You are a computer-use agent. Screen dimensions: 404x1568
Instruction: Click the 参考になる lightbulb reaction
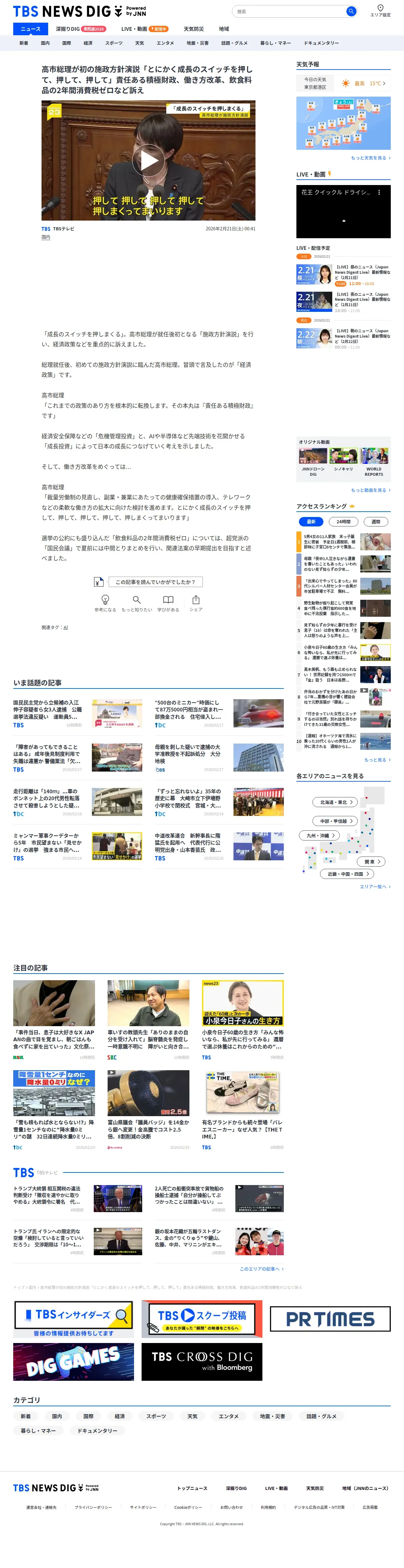(105, 603)
